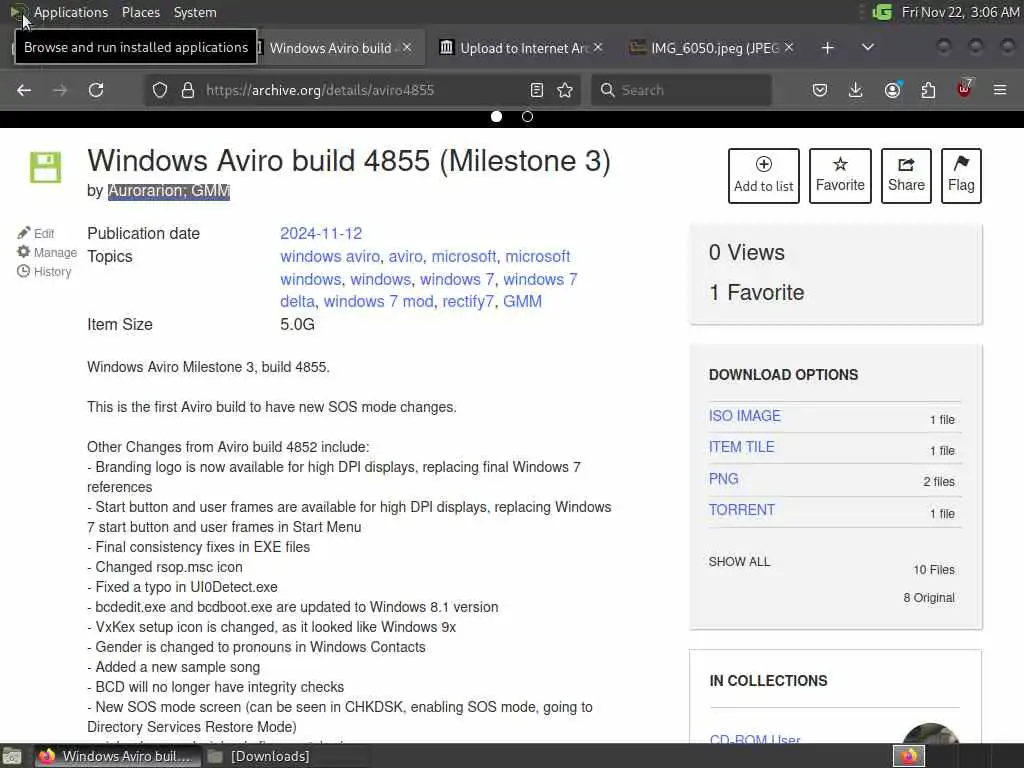Switch to the Windows Aviro taskbar window
This screenshot has height=768, width=1024.
pos(116,756)
